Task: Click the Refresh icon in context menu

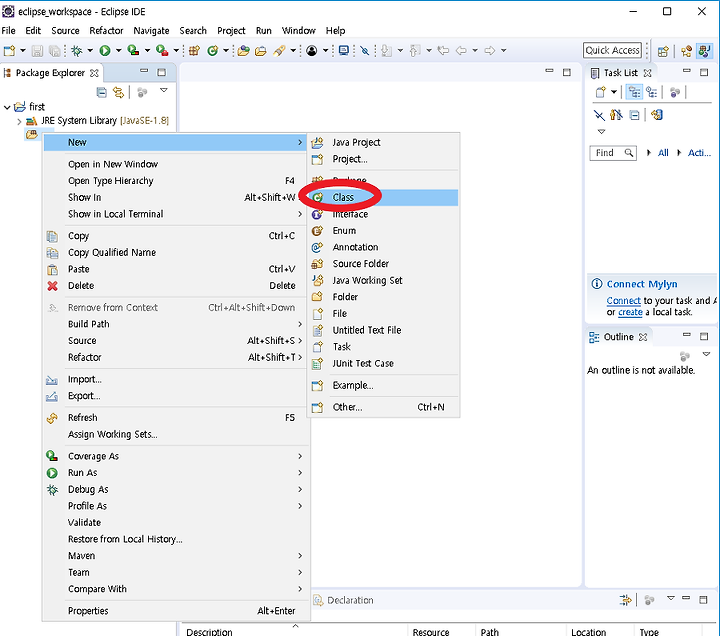Action: [x=52, y=418]
